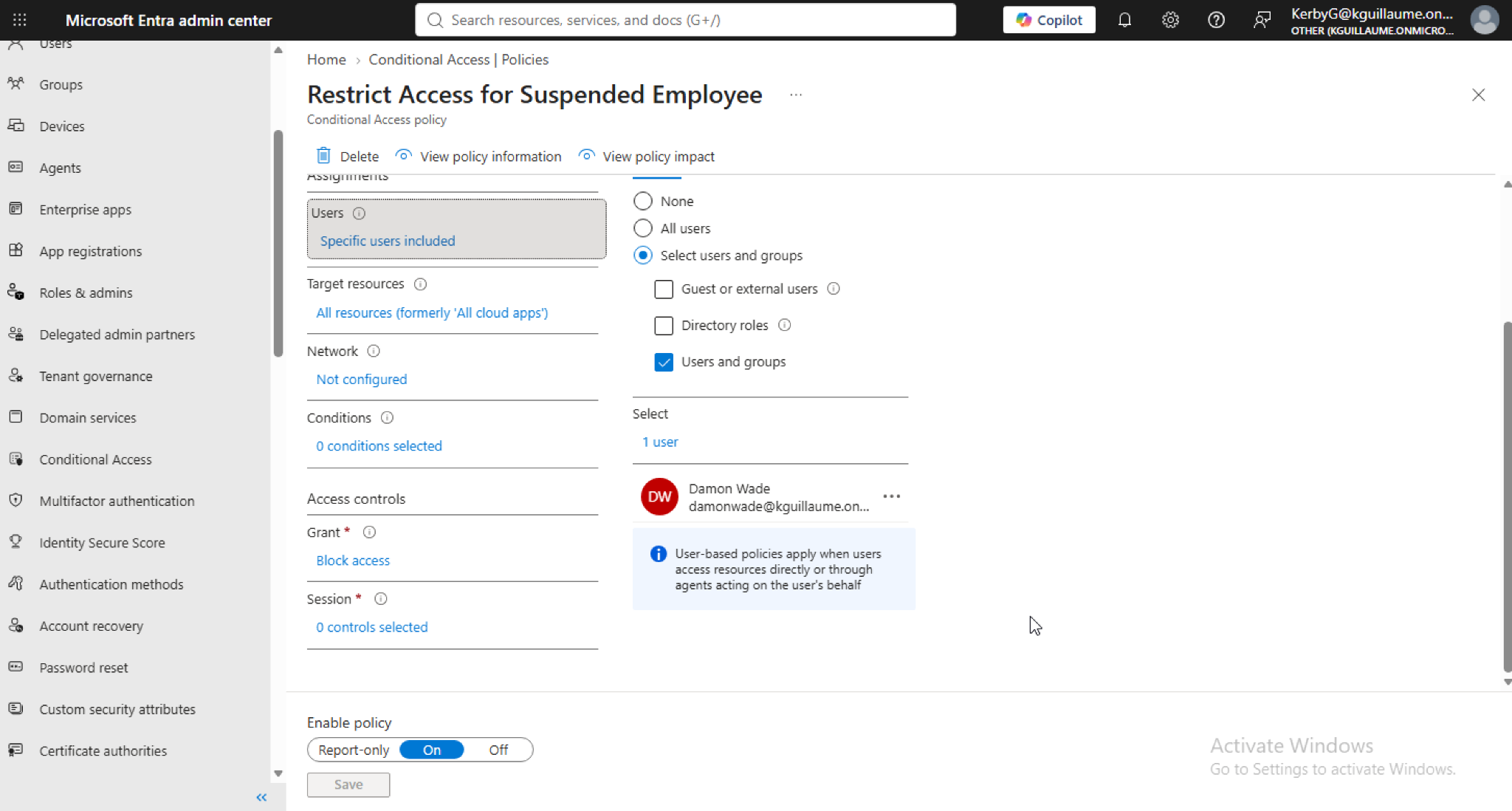The height and width of the screenshot is (811, 1512).
Task: Open Damon Wade's more options ellipsis
Action: coord(891,496)
